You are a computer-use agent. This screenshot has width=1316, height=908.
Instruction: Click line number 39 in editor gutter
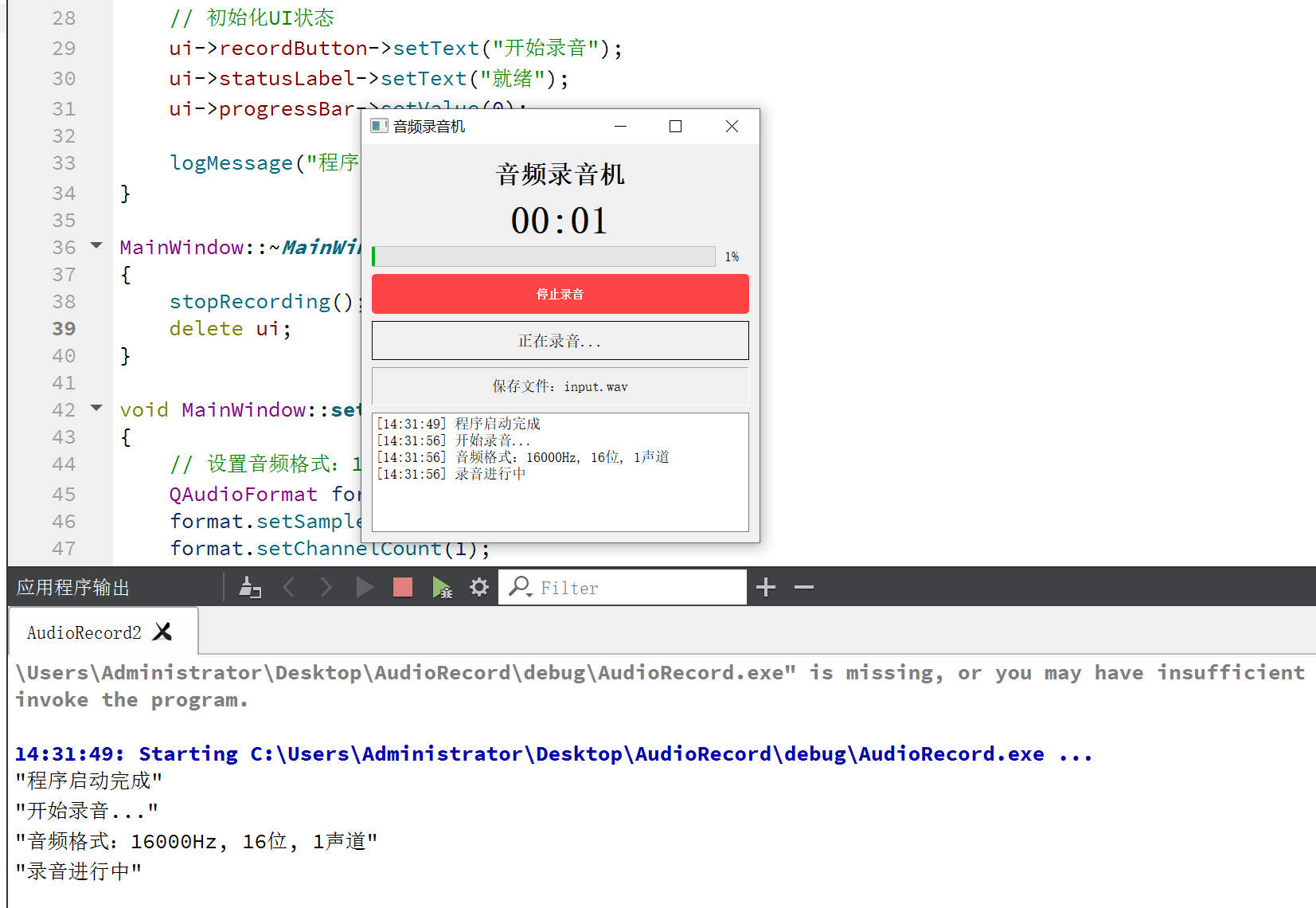coord(64,328)
